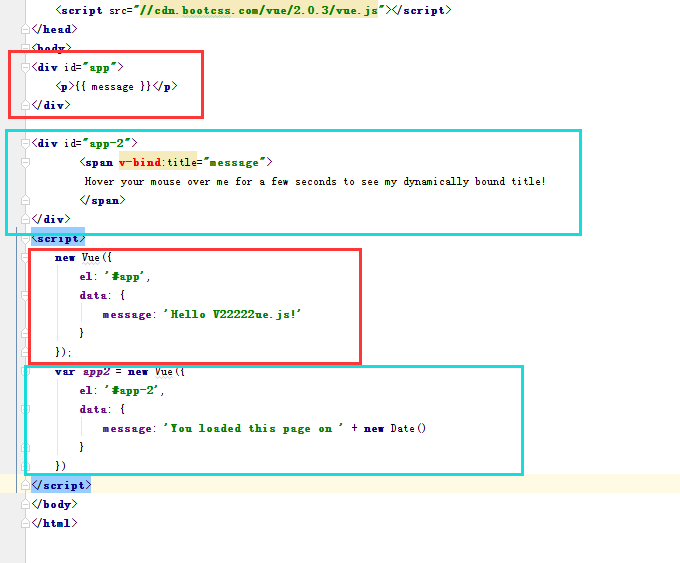Viewport: 680px width, 563px height.
Task: Click the highlighted closing </script> tag
Action: 61,485
